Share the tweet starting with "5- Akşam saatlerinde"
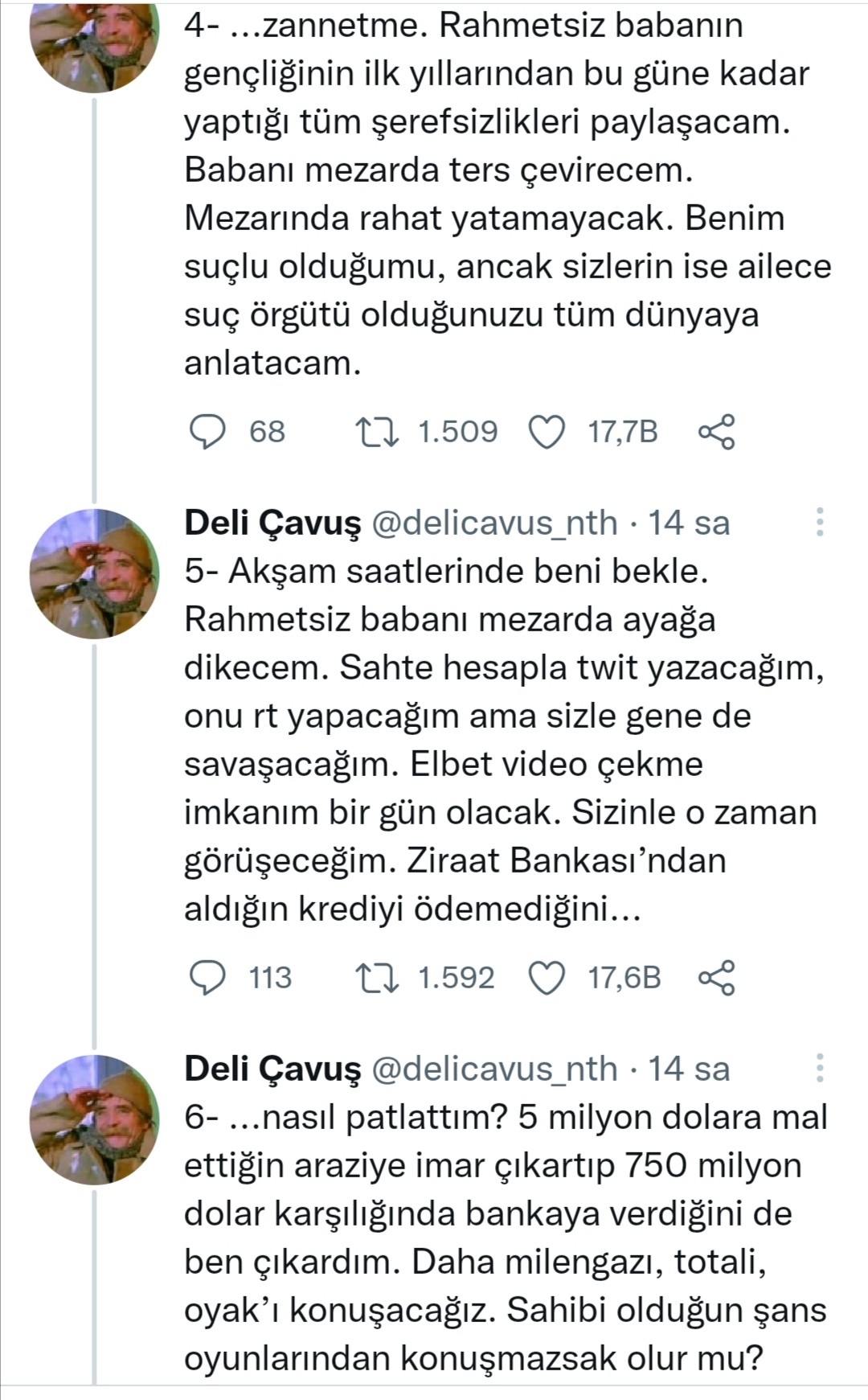 tap(716, 978)
